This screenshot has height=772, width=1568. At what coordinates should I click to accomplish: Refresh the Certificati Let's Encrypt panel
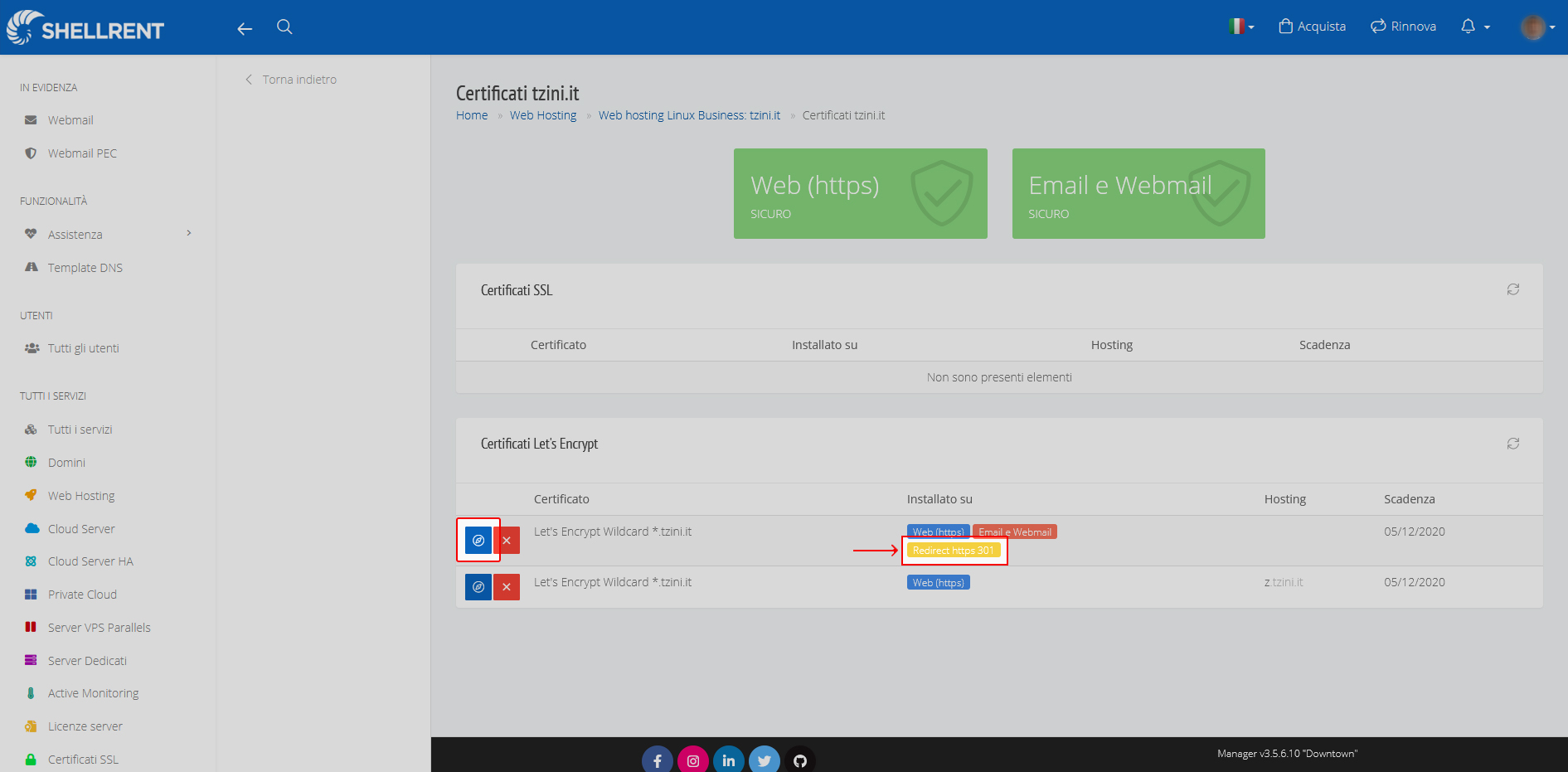(x=1513, y=444)
